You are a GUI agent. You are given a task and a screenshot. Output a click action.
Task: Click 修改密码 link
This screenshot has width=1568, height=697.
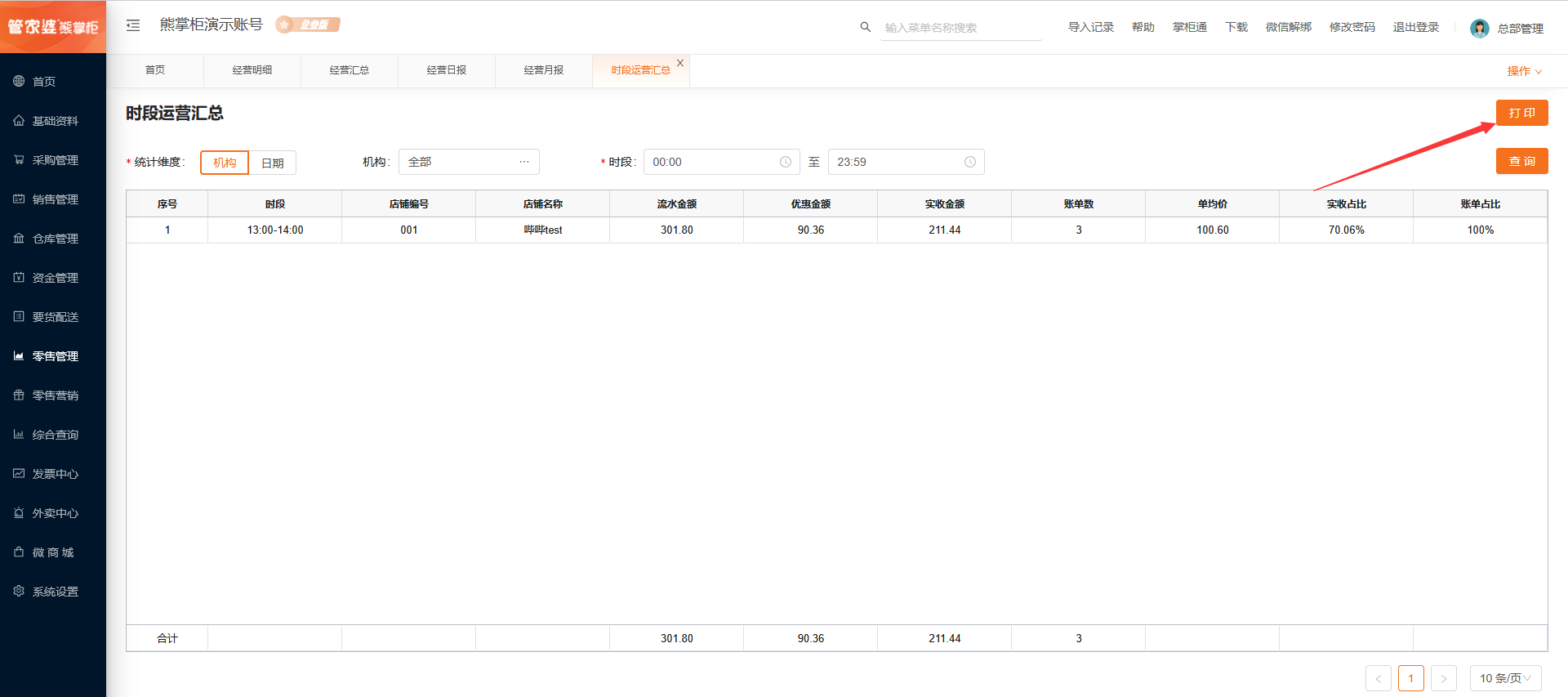click(x=1352, y=27)
